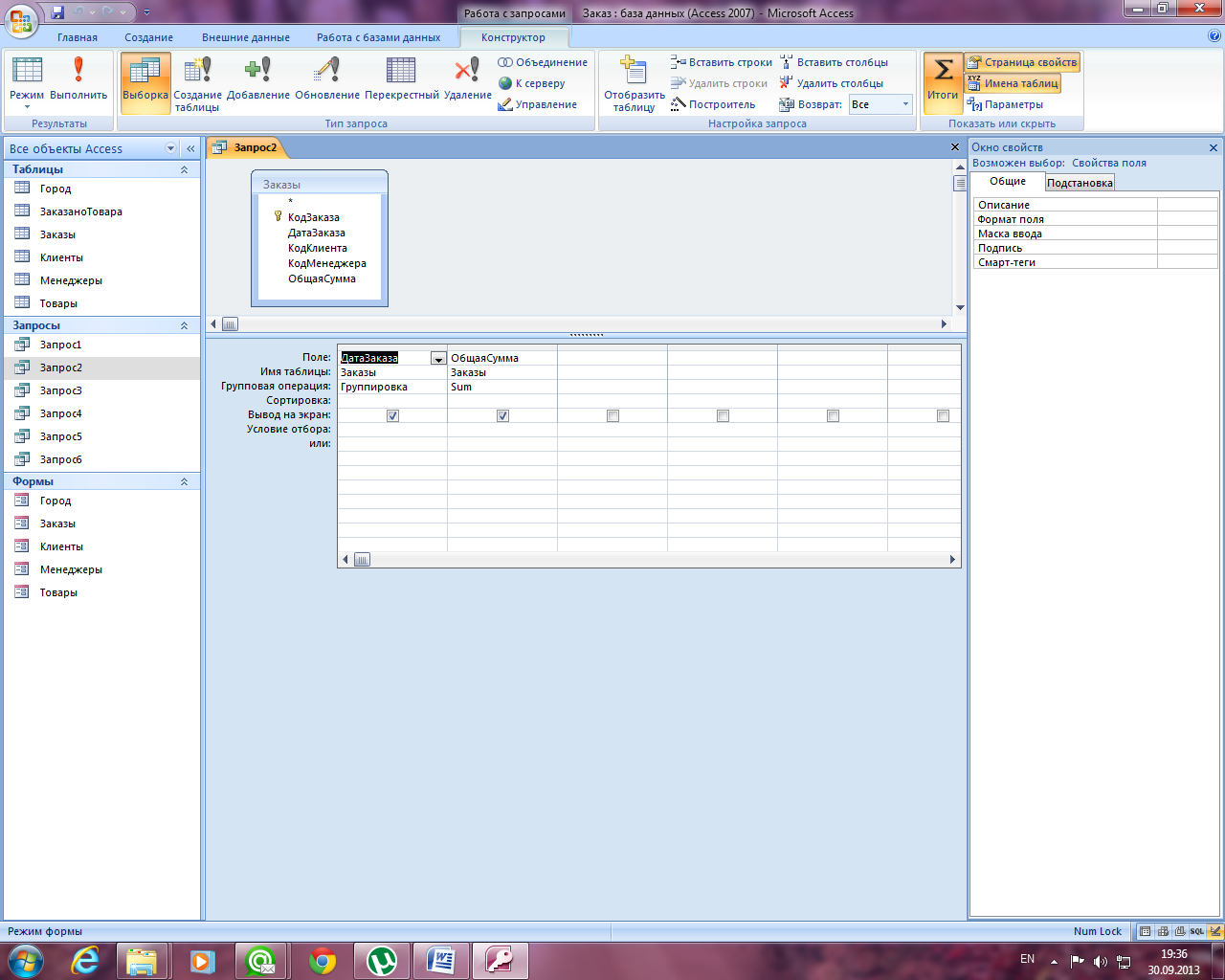Open Работа с базами данных tab
Screen dimensions: 1225x980
(x=379, y=37)
